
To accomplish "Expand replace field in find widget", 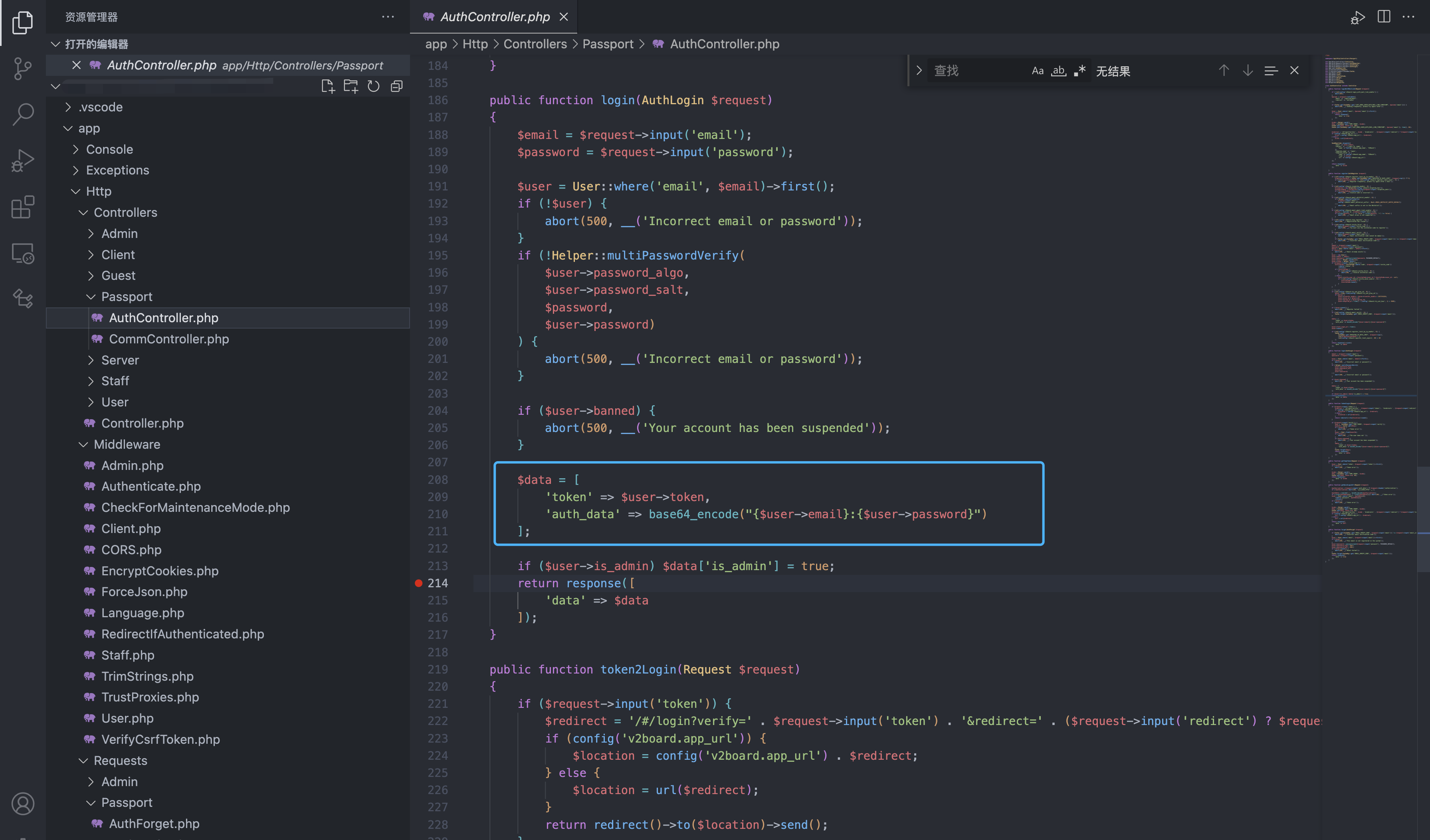I will point(919,71).
